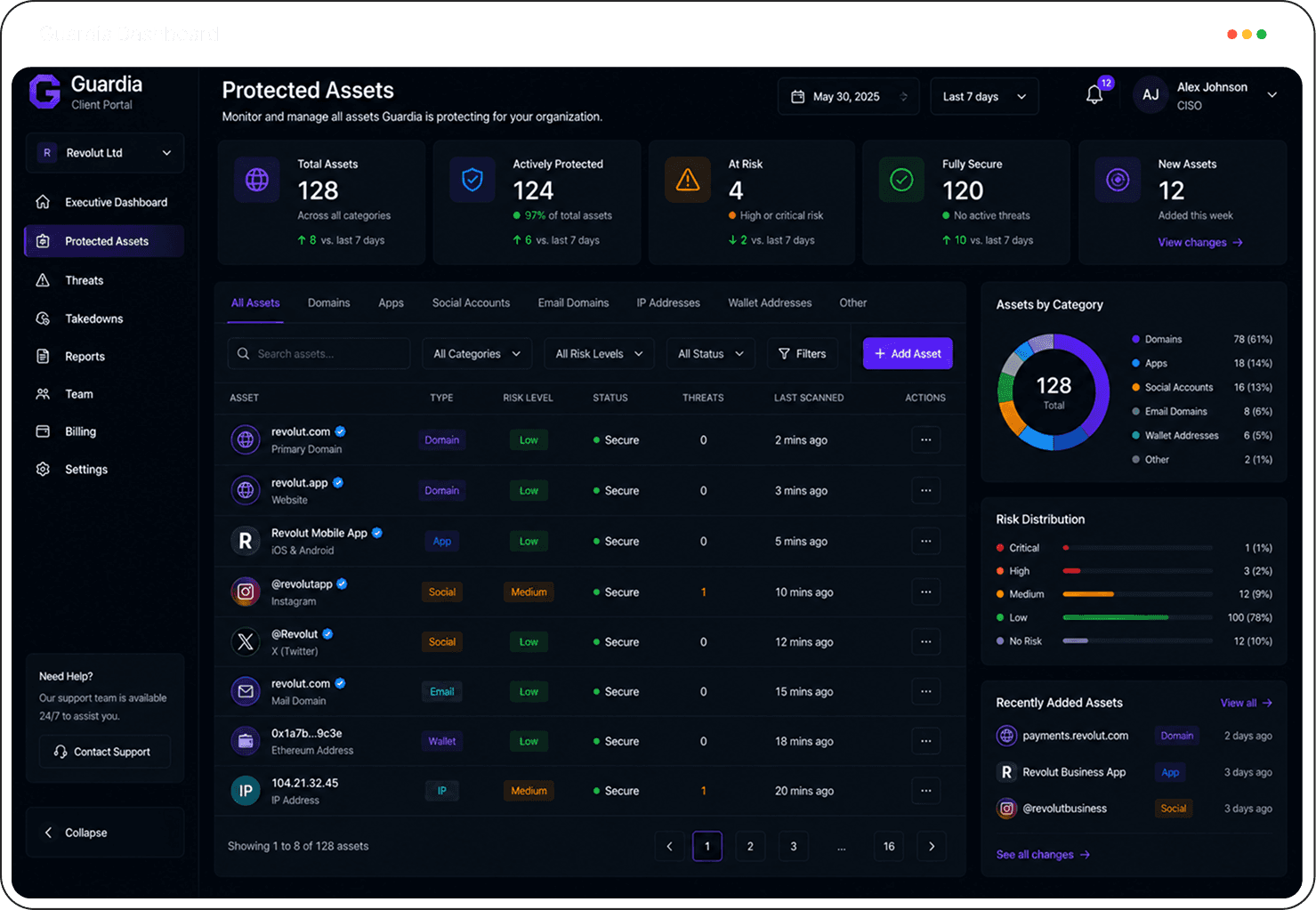Click the New Assets target icon

1118,180
